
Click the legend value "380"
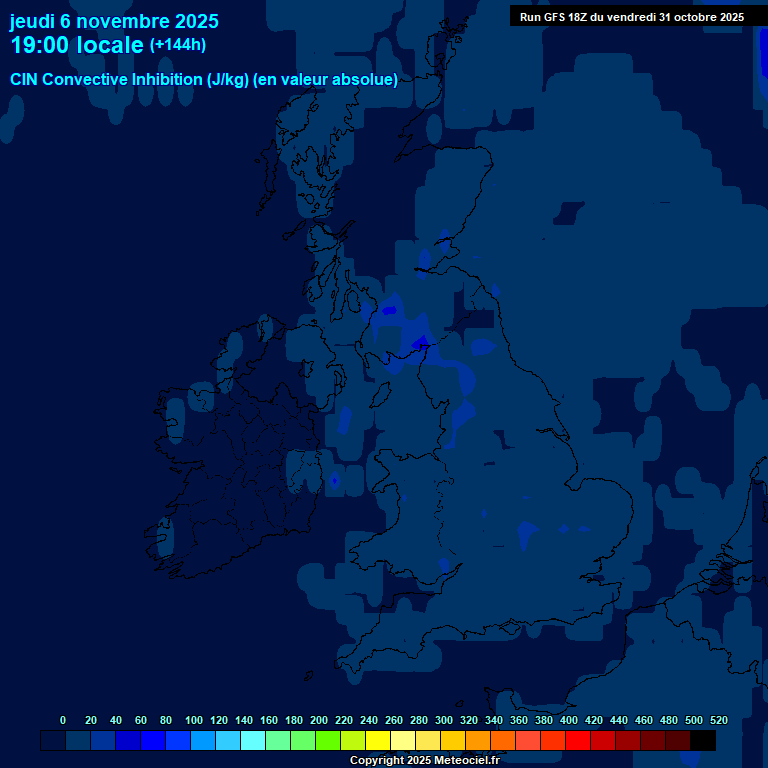(x=544, y=720)
